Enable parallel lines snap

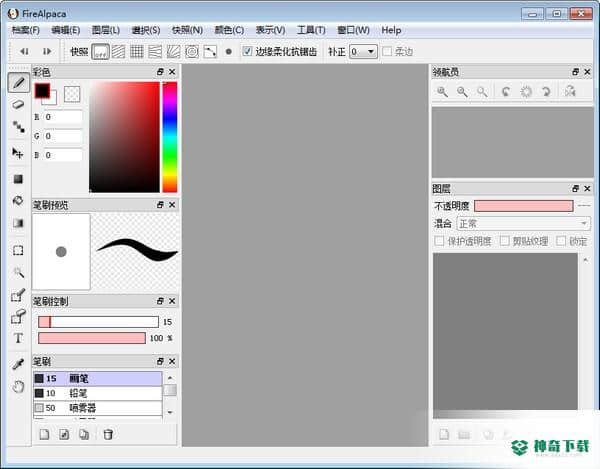click(119, 51)
